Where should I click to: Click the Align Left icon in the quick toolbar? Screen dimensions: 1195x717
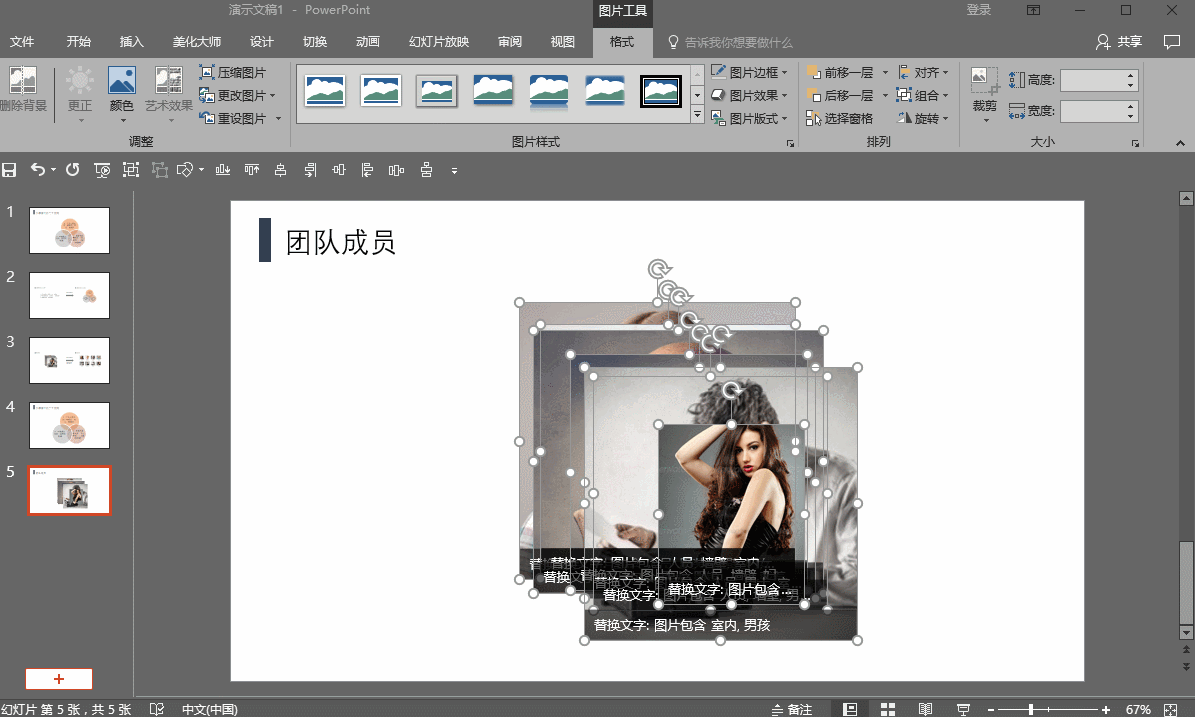(x=367, y=170)
